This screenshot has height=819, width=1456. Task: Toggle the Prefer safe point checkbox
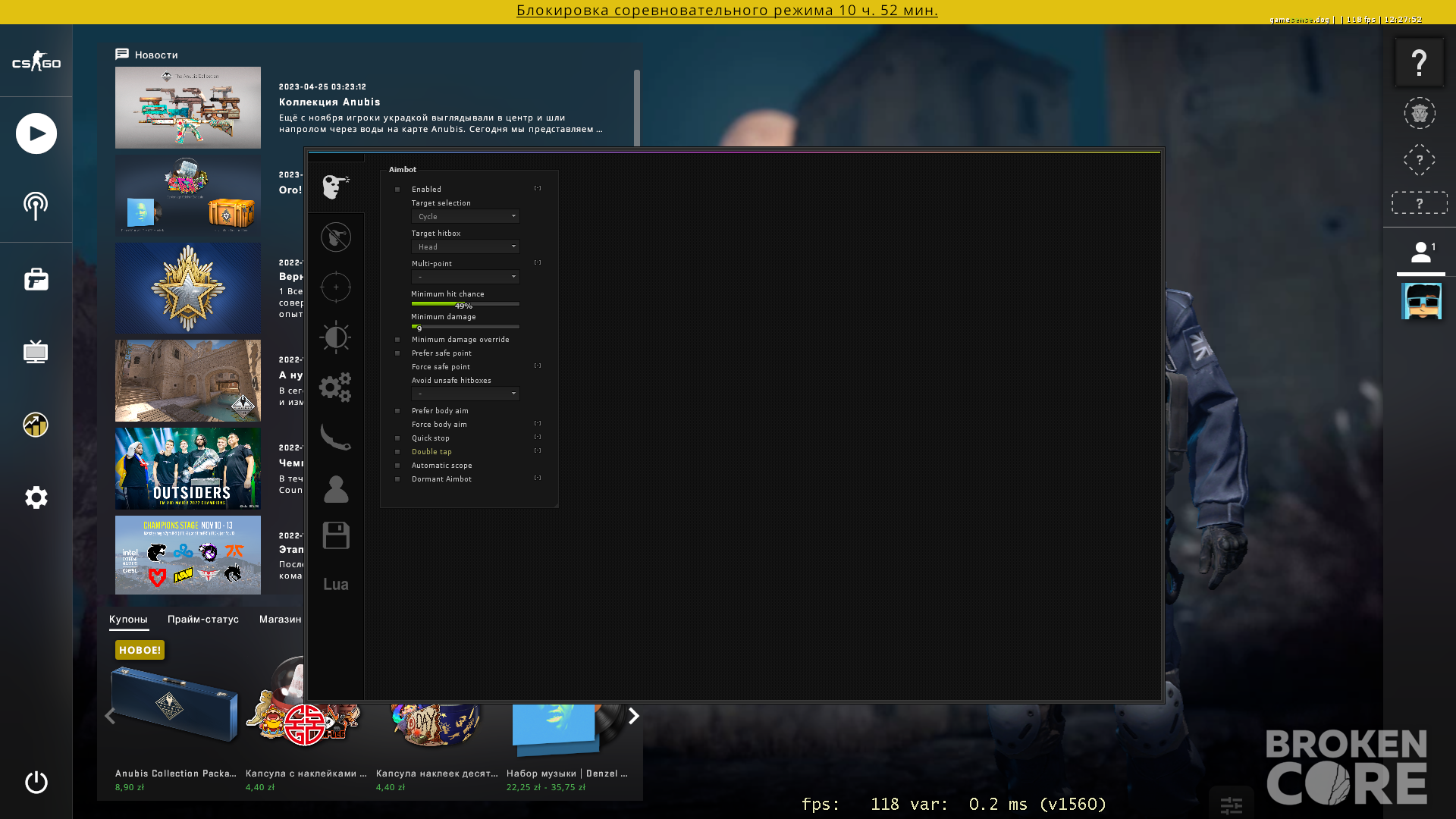(x=397, y=353)
